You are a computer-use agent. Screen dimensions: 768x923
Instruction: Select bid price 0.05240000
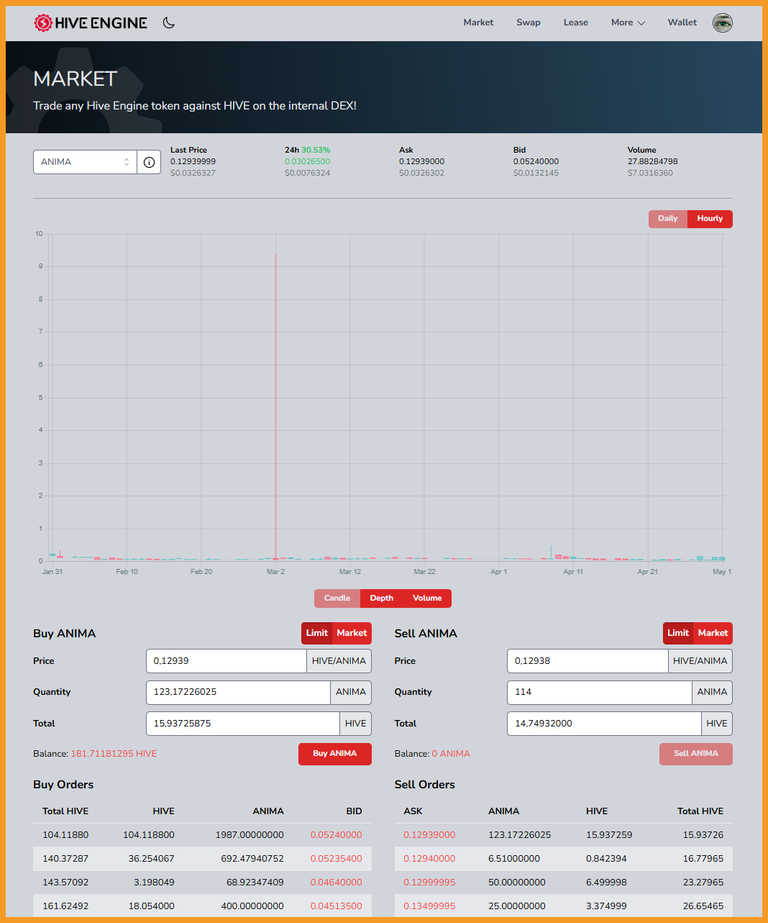(336, 835)
